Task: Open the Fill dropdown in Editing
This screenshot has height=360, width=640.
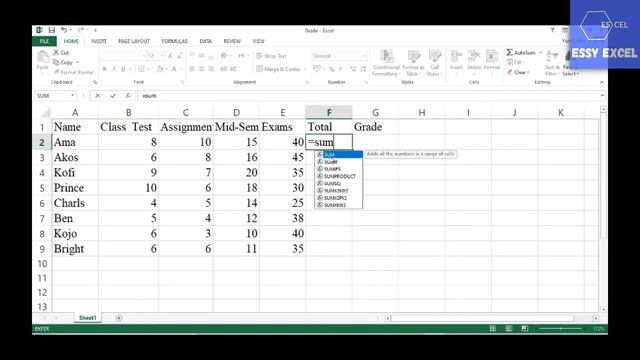Action: point(515,62)
